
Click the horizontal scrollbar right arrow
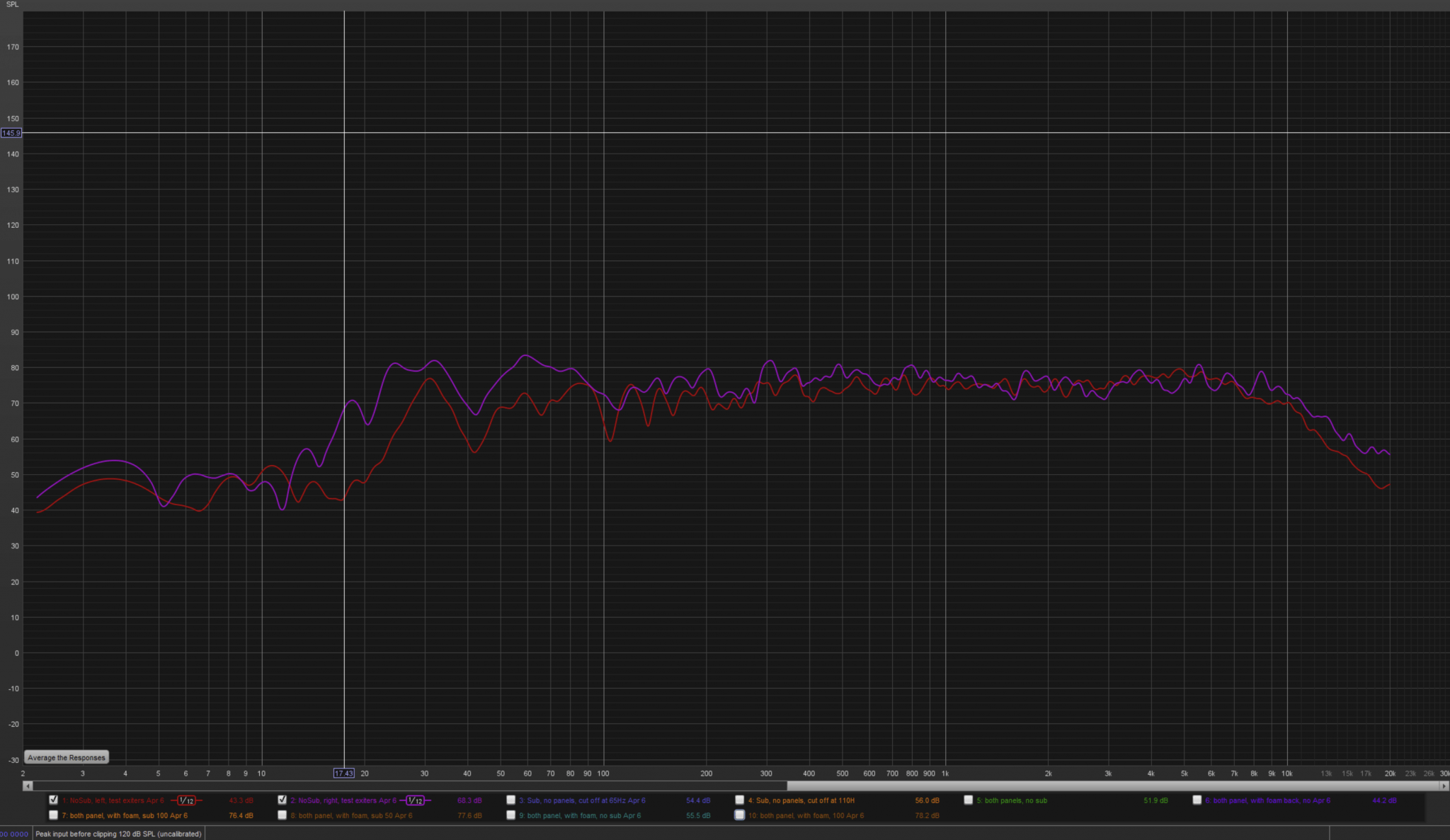pos(1444,786)
